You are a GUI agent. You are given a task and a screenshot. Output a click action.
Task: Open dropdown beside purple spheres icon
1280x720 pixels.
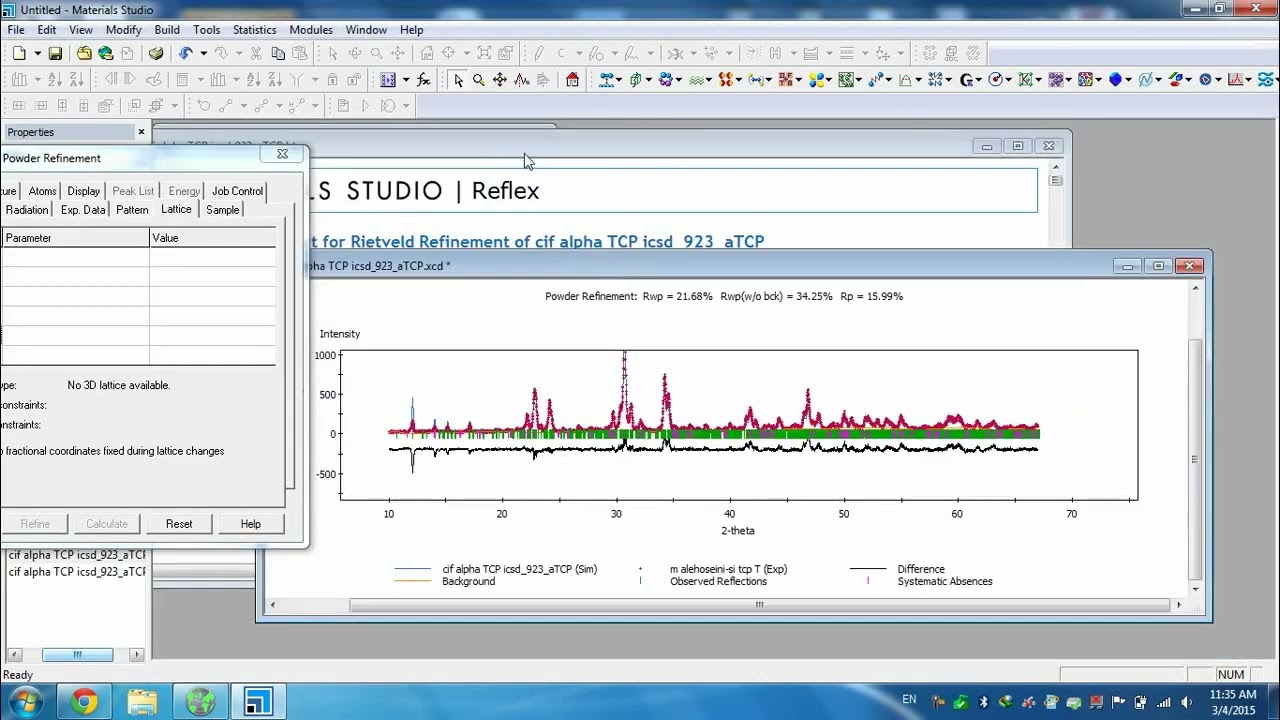coord(679,80)
